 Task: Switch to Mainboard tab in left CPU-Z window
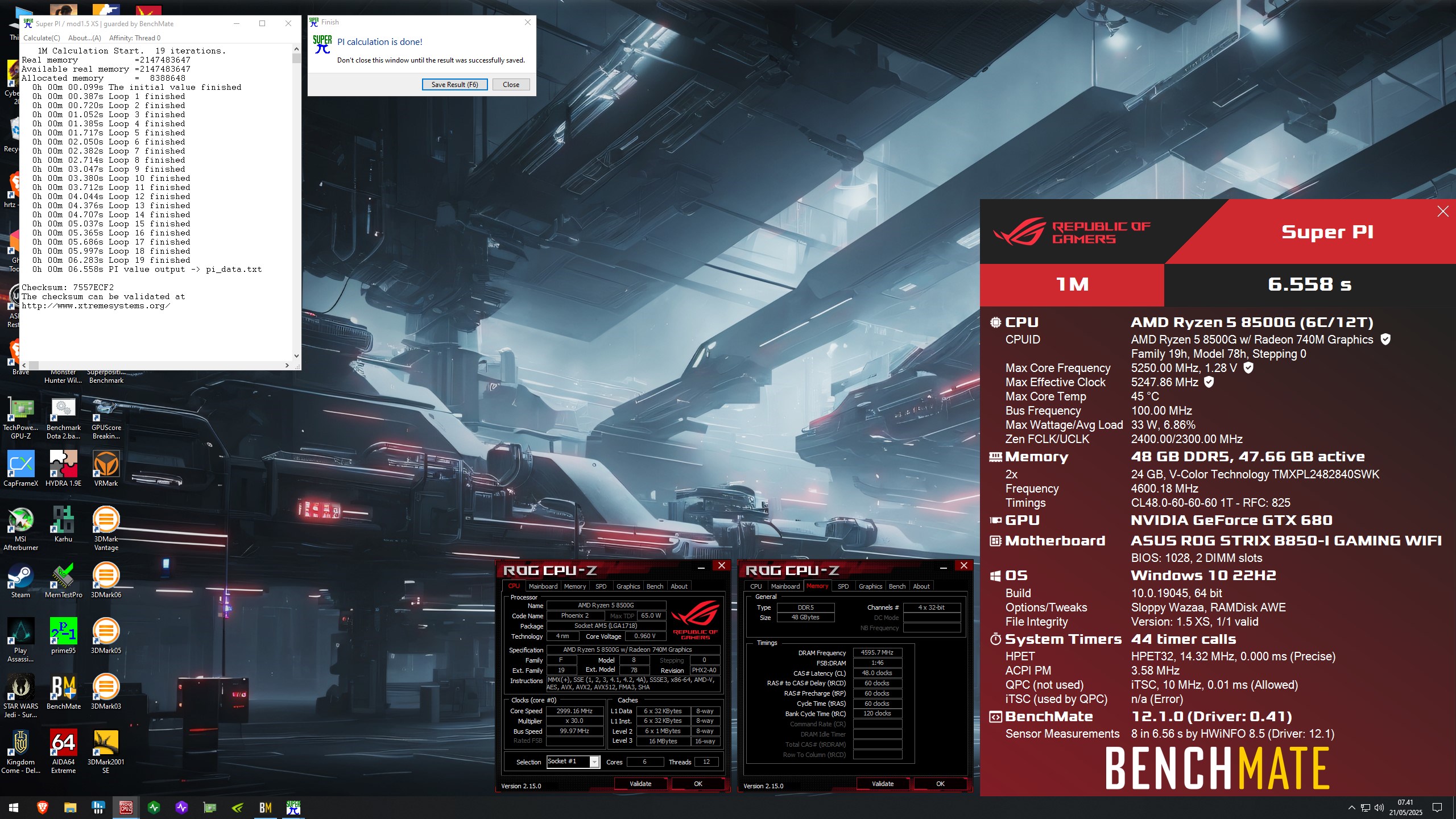(x=543, y=586)
